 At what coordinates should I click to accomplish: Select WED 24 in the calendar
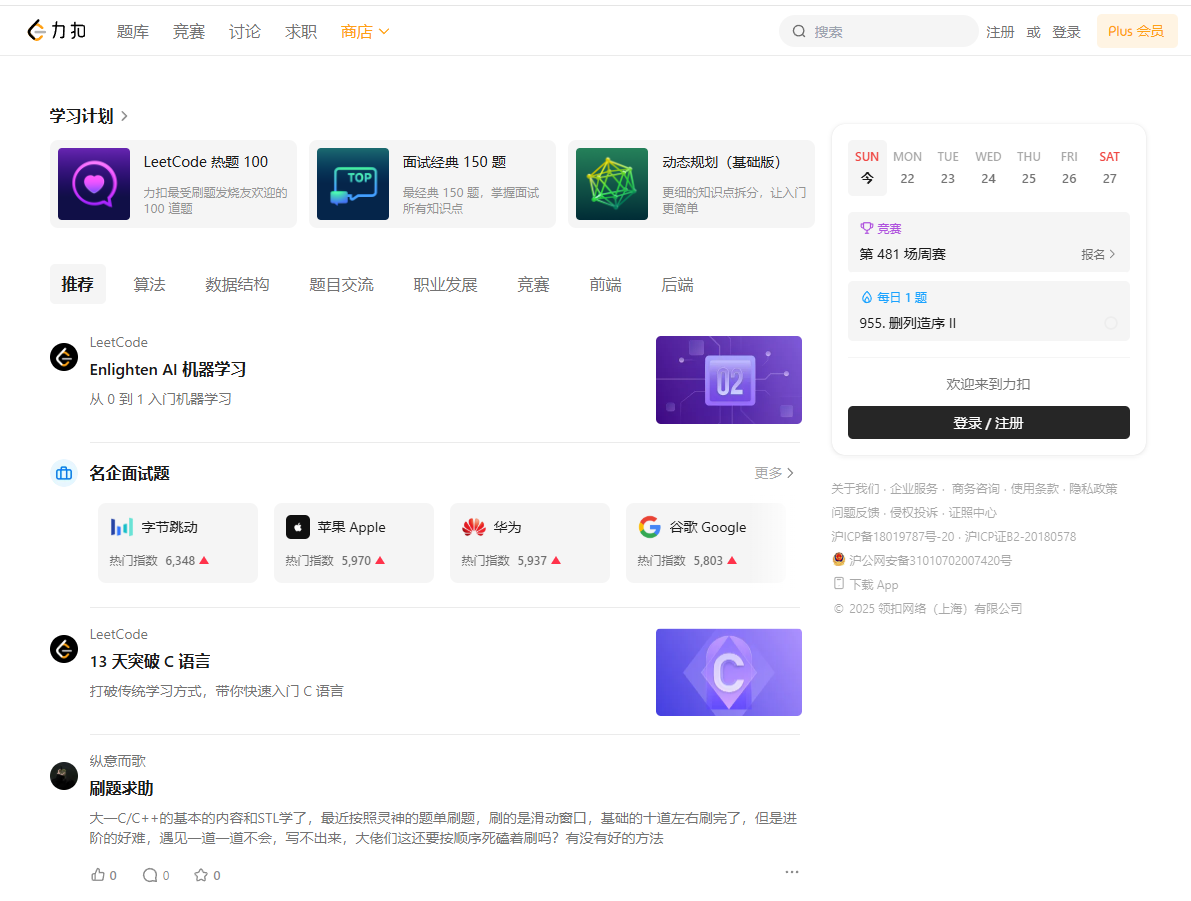(x=988, y=168)
